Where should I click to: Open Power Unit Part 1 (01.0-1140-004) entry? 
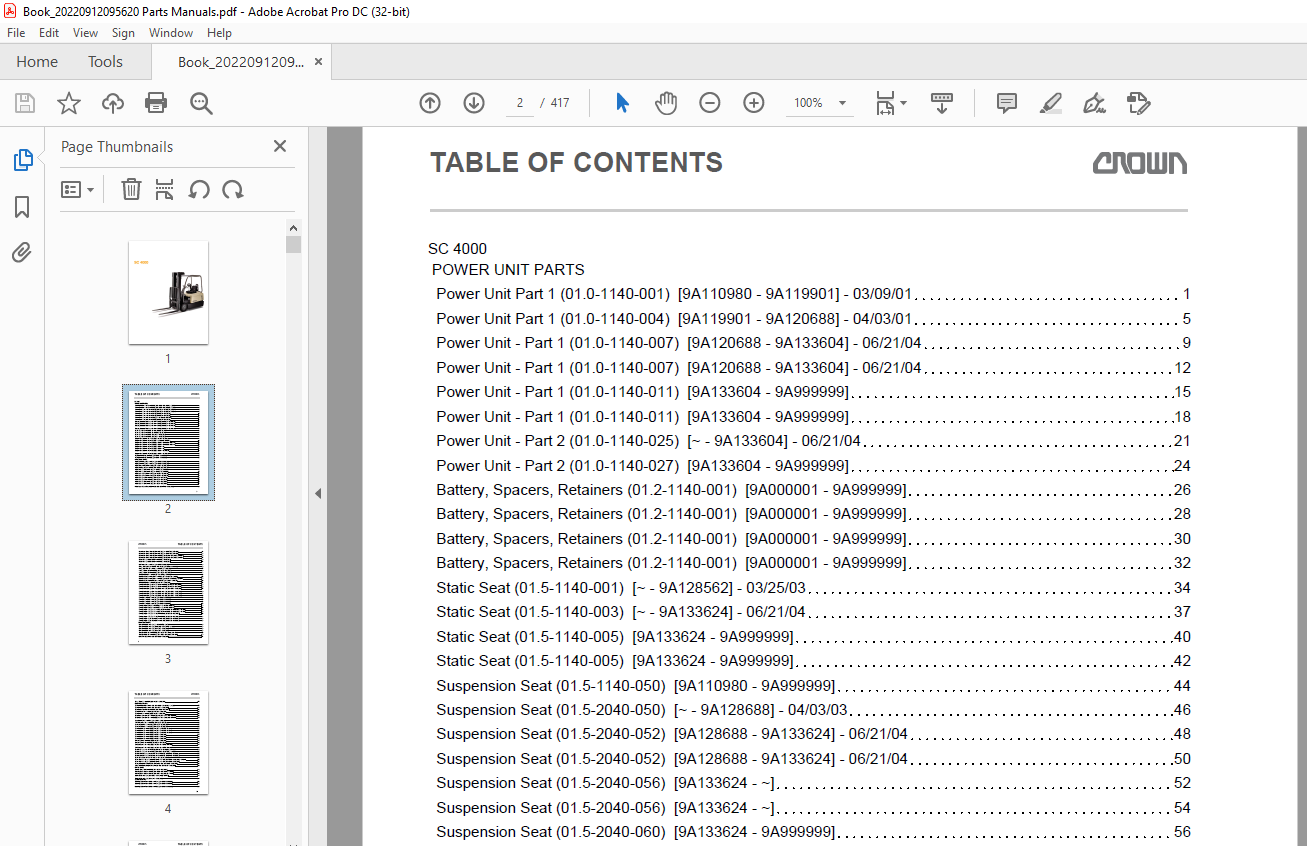(x=813, y=319)
